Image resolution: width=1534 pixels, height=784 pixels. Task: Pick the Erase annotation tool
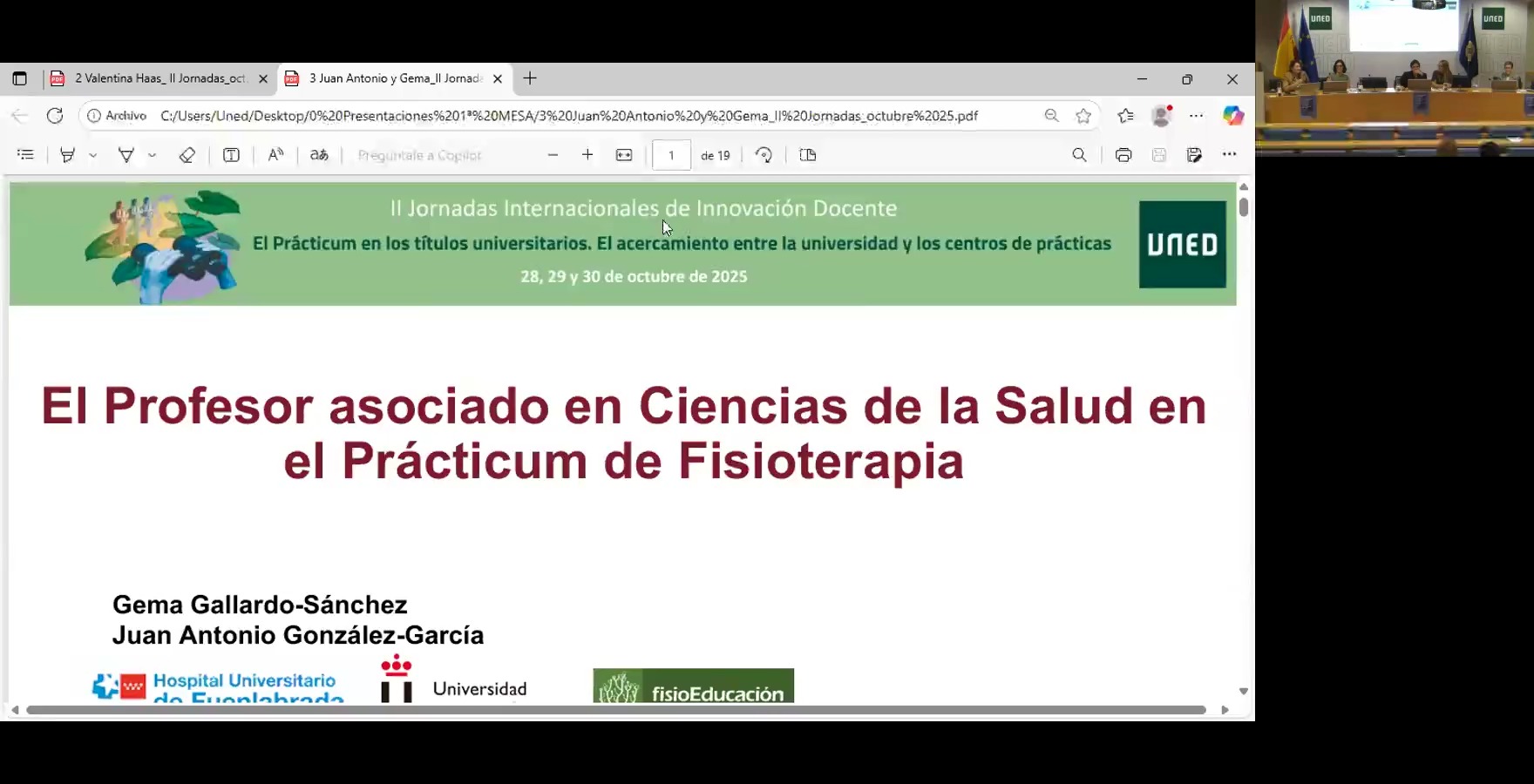tap(187, 154)
